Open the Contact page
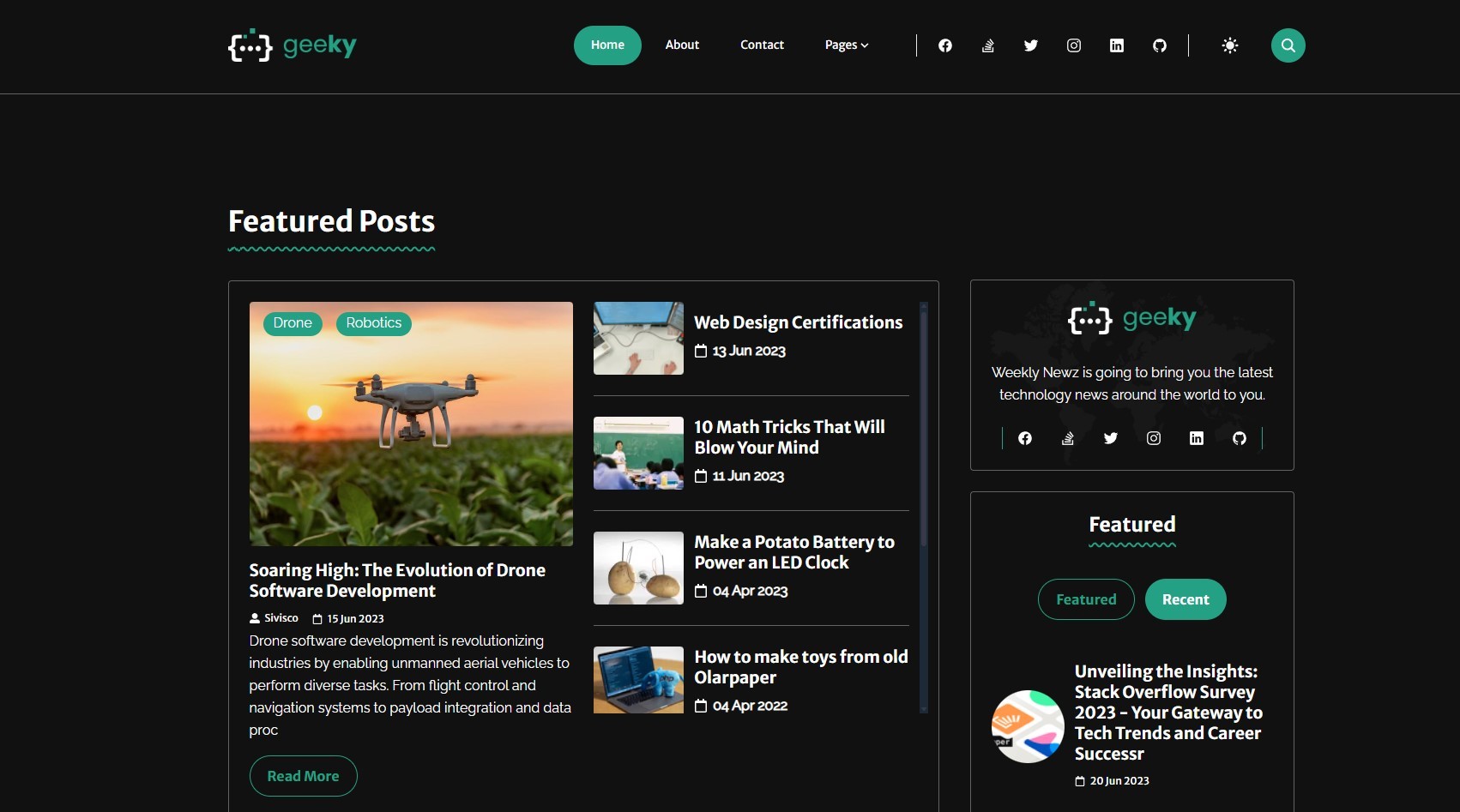The height and width of the screenshot is (812, 1460). point(762,45)
